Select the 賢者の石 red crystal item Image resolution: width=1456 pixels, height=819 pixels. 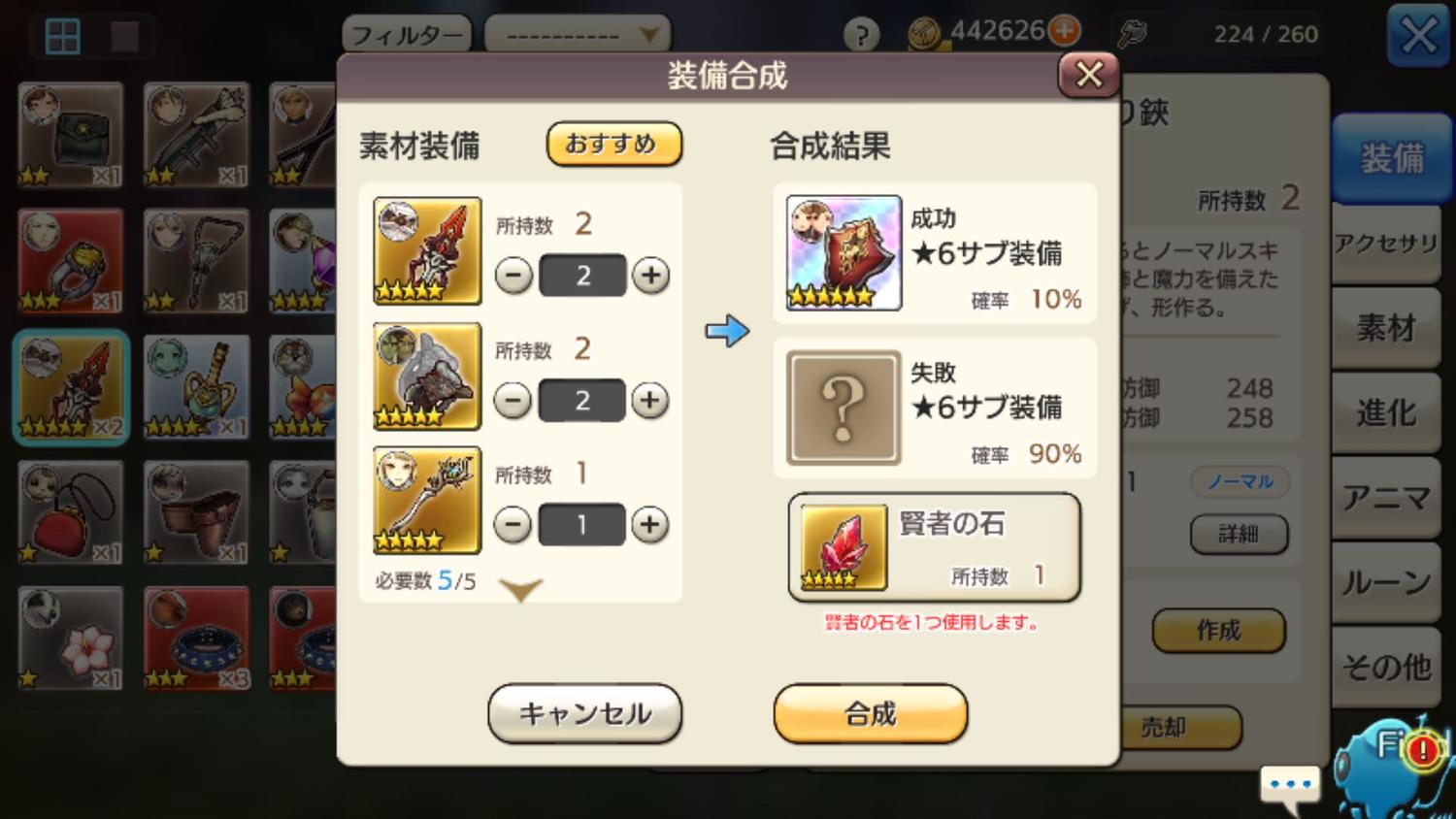[844, 547]
